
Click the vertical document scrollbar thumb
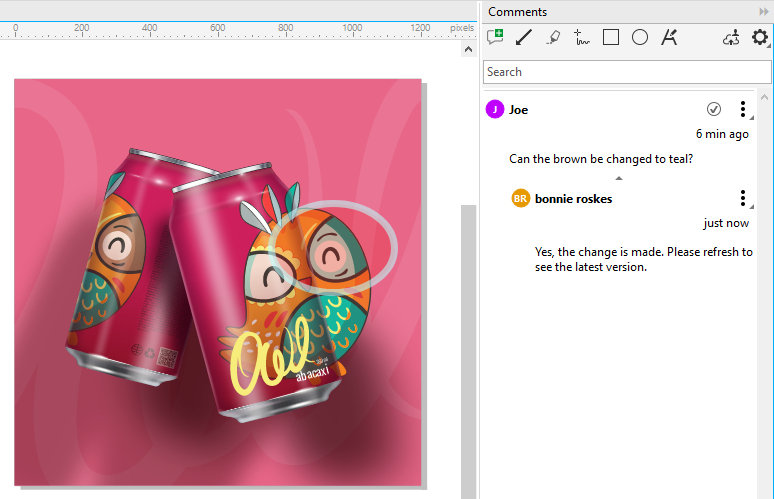pyautogui.click(x=468, y=351)
